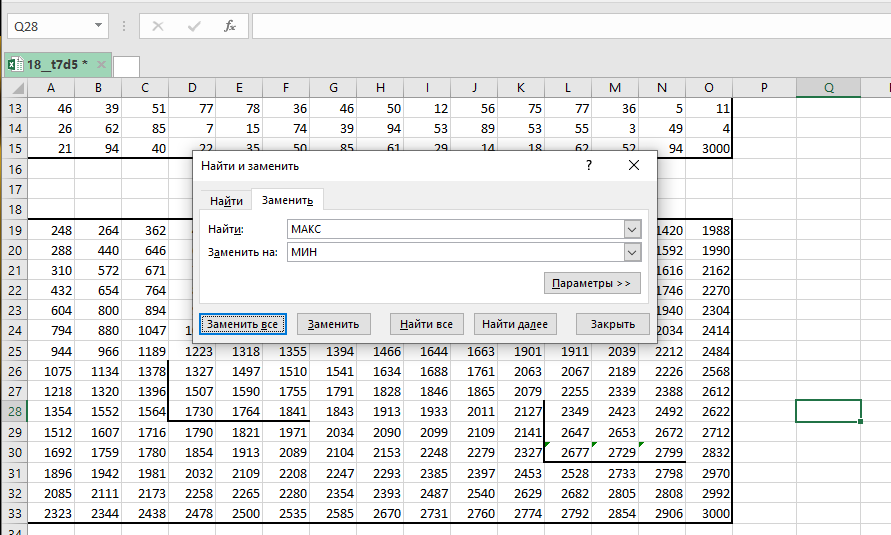Expand options with 'Параметры >>' button
Image resolution: width=891 pixels, height=535 pixels.
pyautogui.click(x=592, y=283)
